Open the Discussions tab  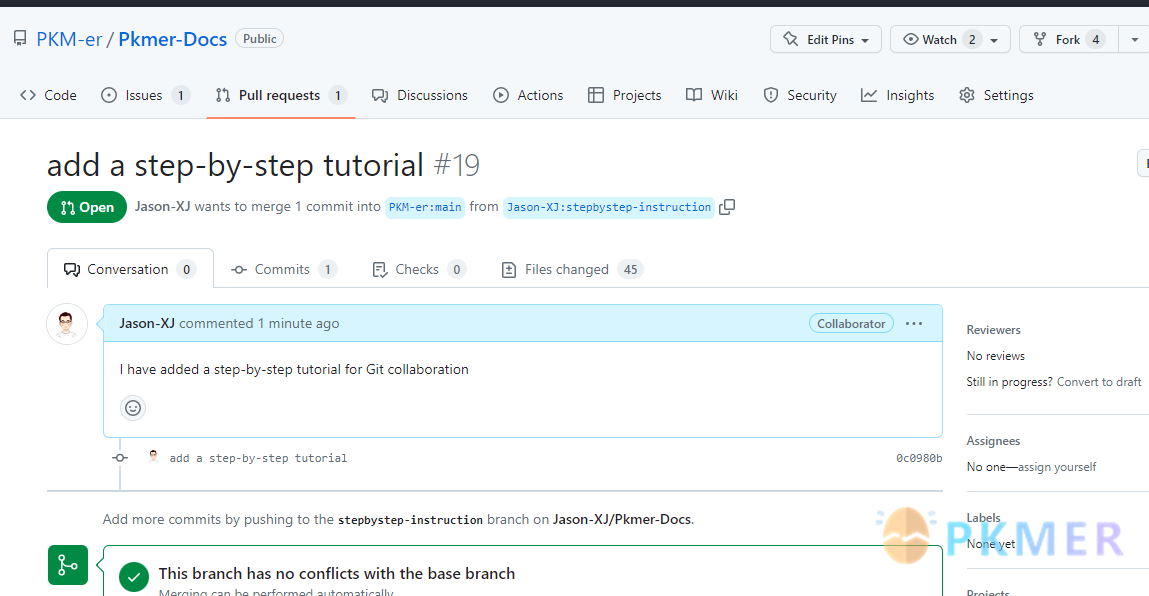[420, 95]
